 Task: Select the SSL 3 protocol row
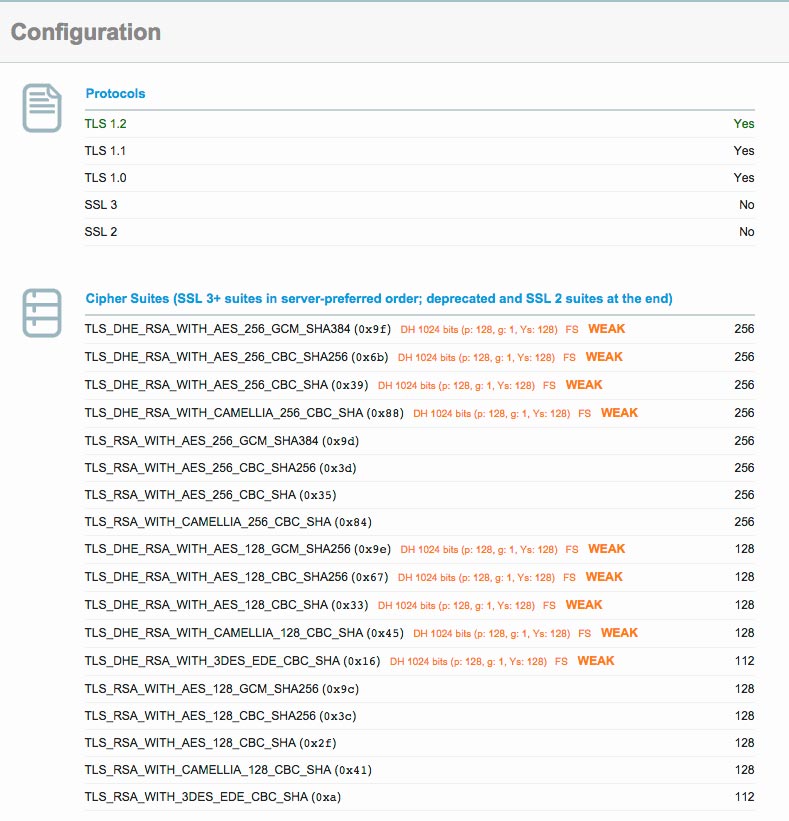419,205
